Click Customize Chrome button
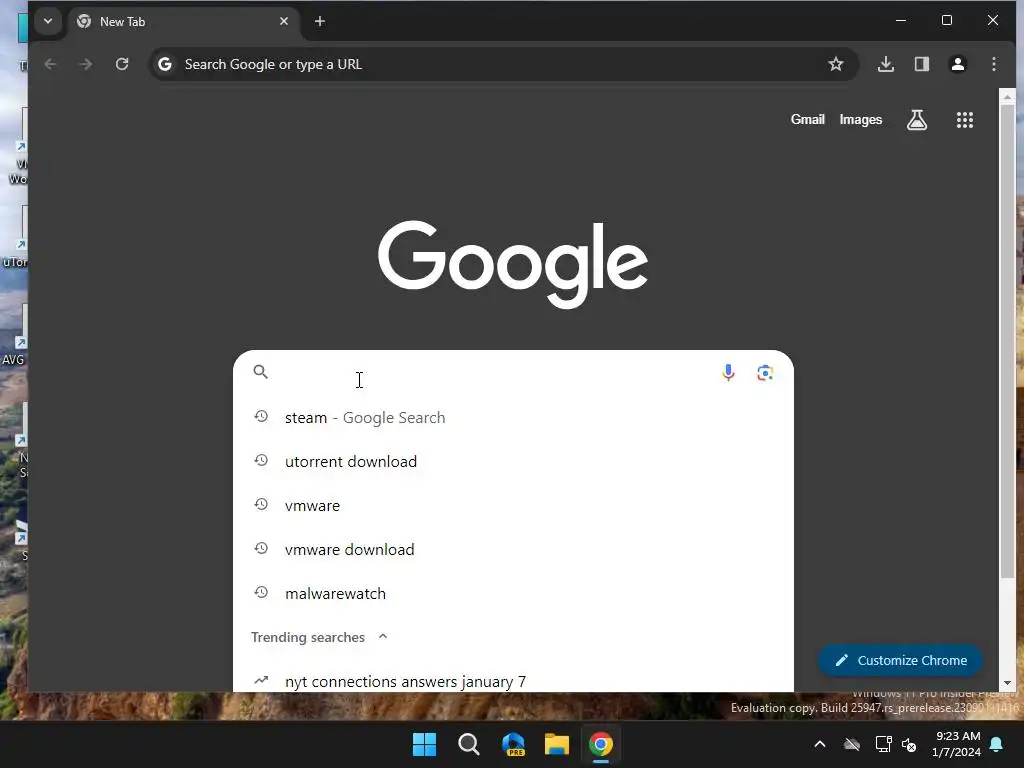This screenshot has height=768, width=1024. [900, 660]
